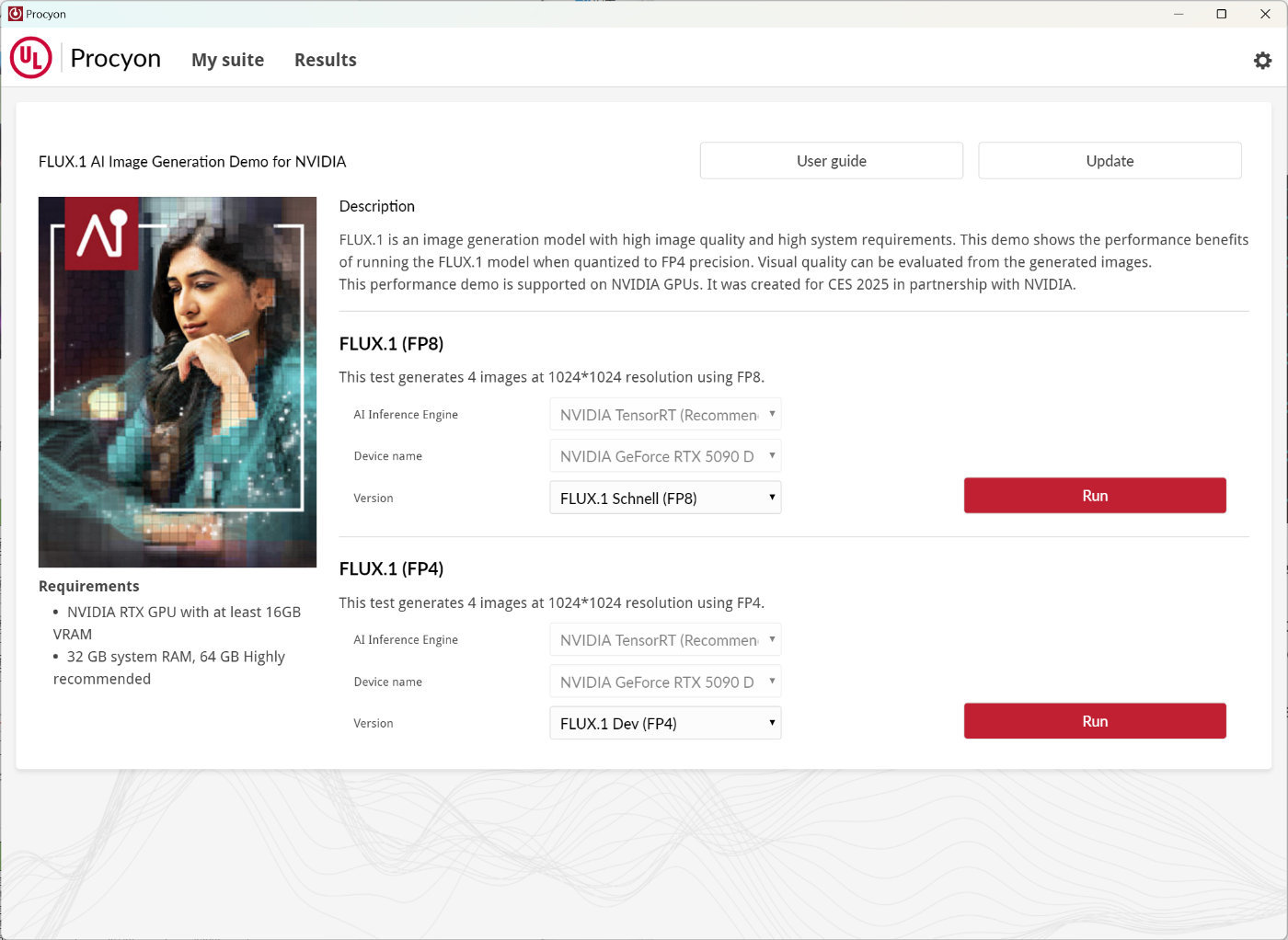
Task: Click the Requirements heading
Action: [x=89, y=586]
